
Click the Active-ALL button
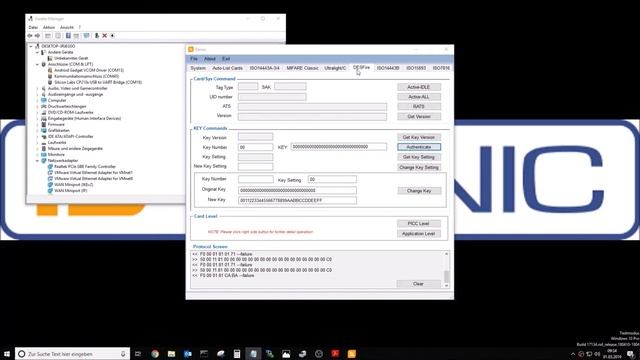419,97
